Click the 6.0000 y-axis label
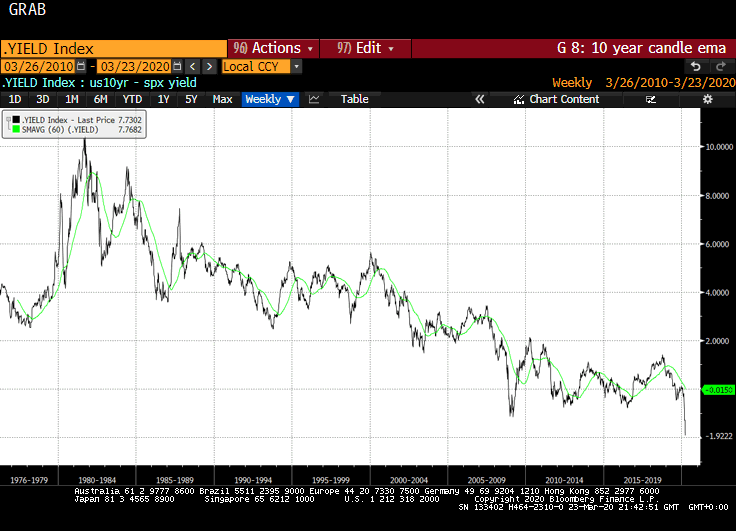The width and height of the screenshot is (736, 531). tap(718, 244)
